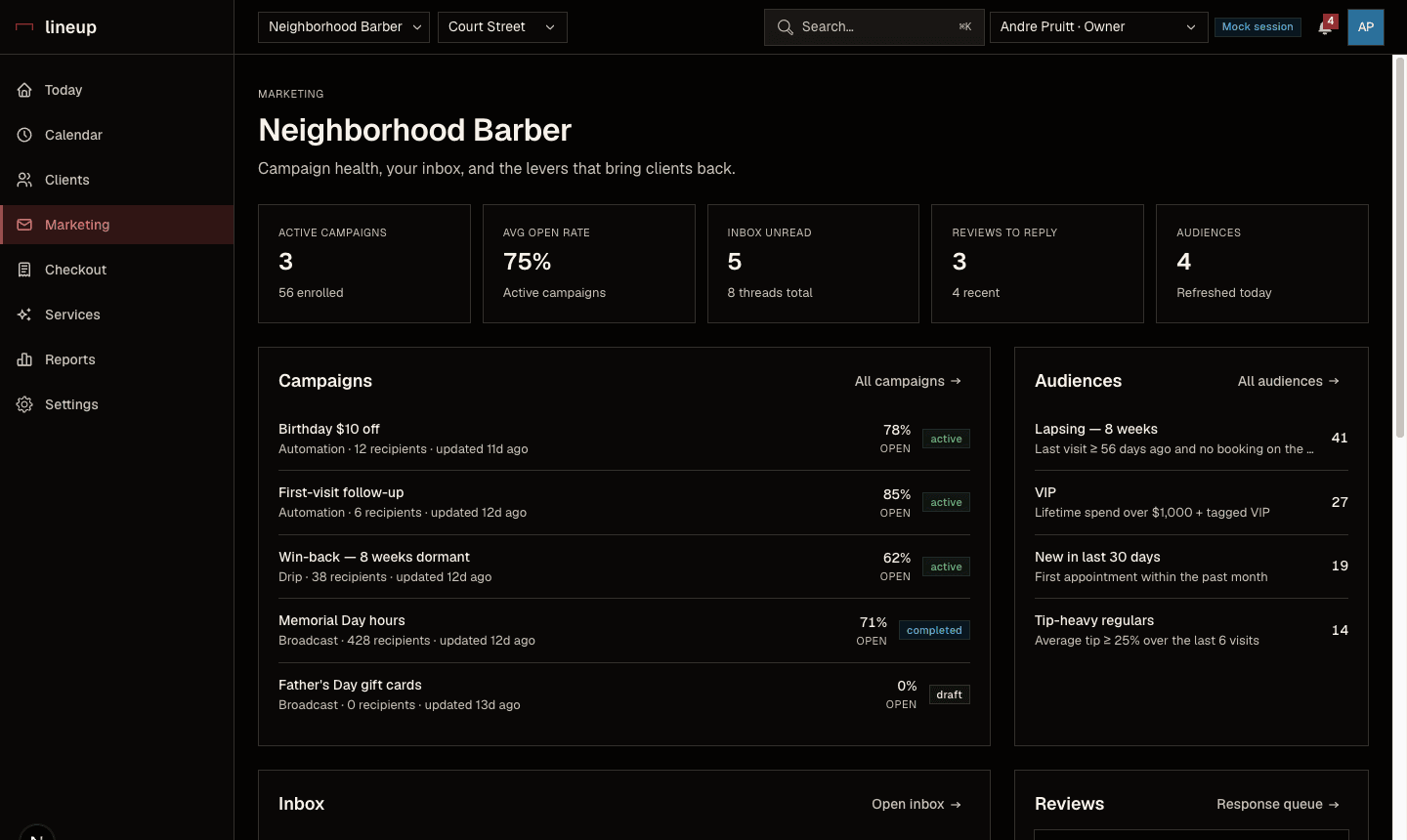Click the 71% open rate value
The width and height of the screenshot is (1407, 840).
pyautogui.click(x=874, y=622)
